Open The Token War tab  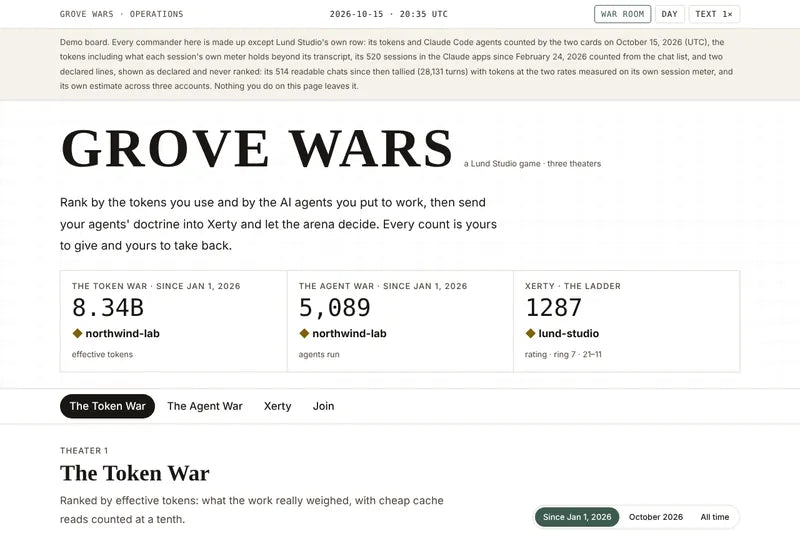(x=107, y=406)
